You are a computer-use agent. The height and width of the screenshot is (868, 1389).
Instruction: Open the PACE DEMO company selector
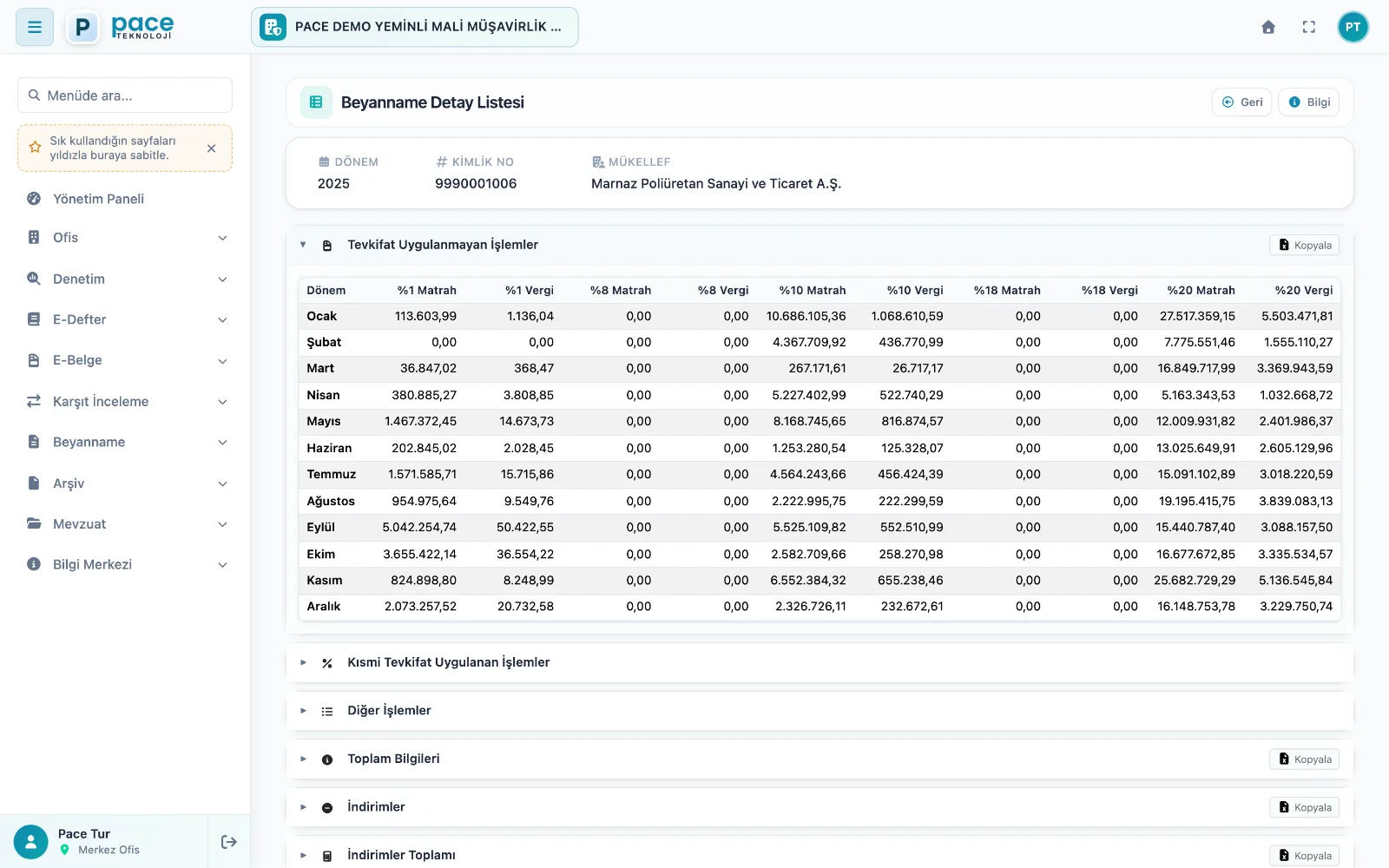tap(415, 27)
